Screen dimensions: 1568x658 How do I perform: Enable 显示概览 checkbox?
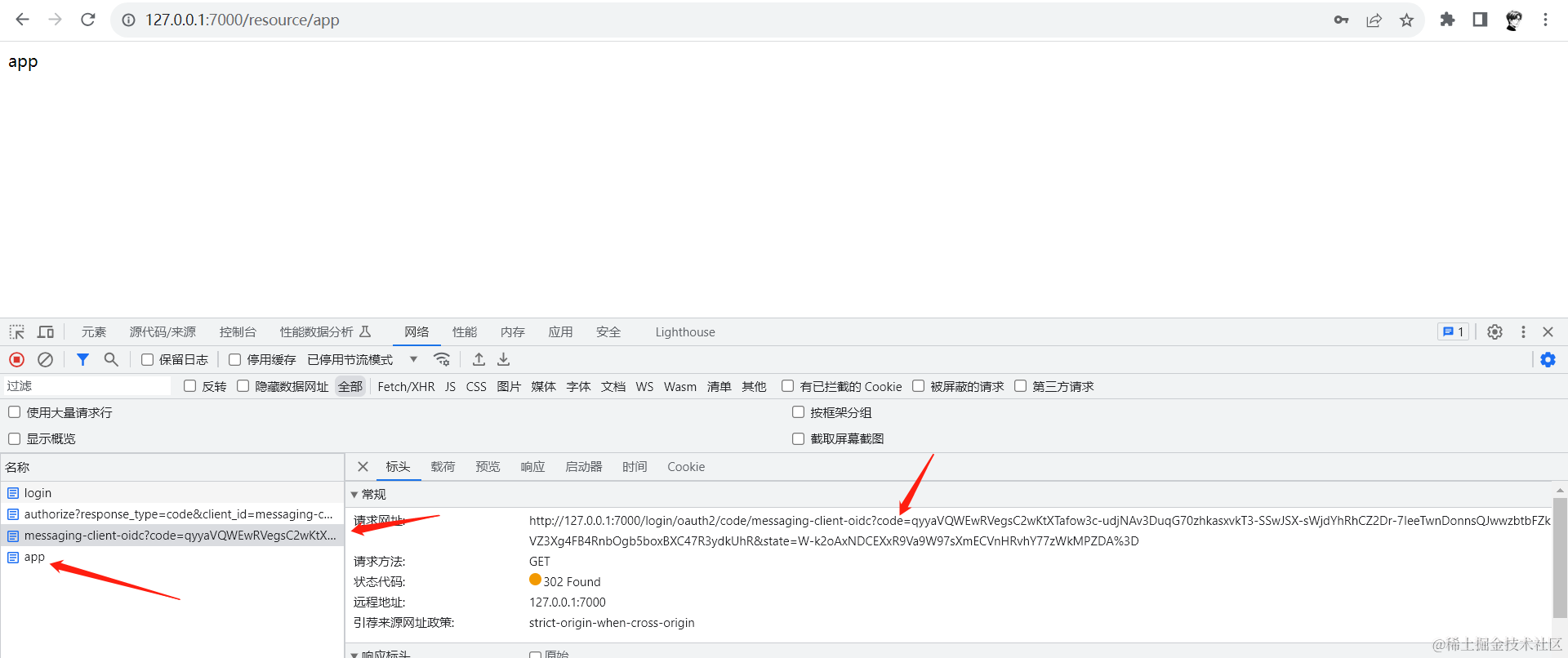[15, 438]
